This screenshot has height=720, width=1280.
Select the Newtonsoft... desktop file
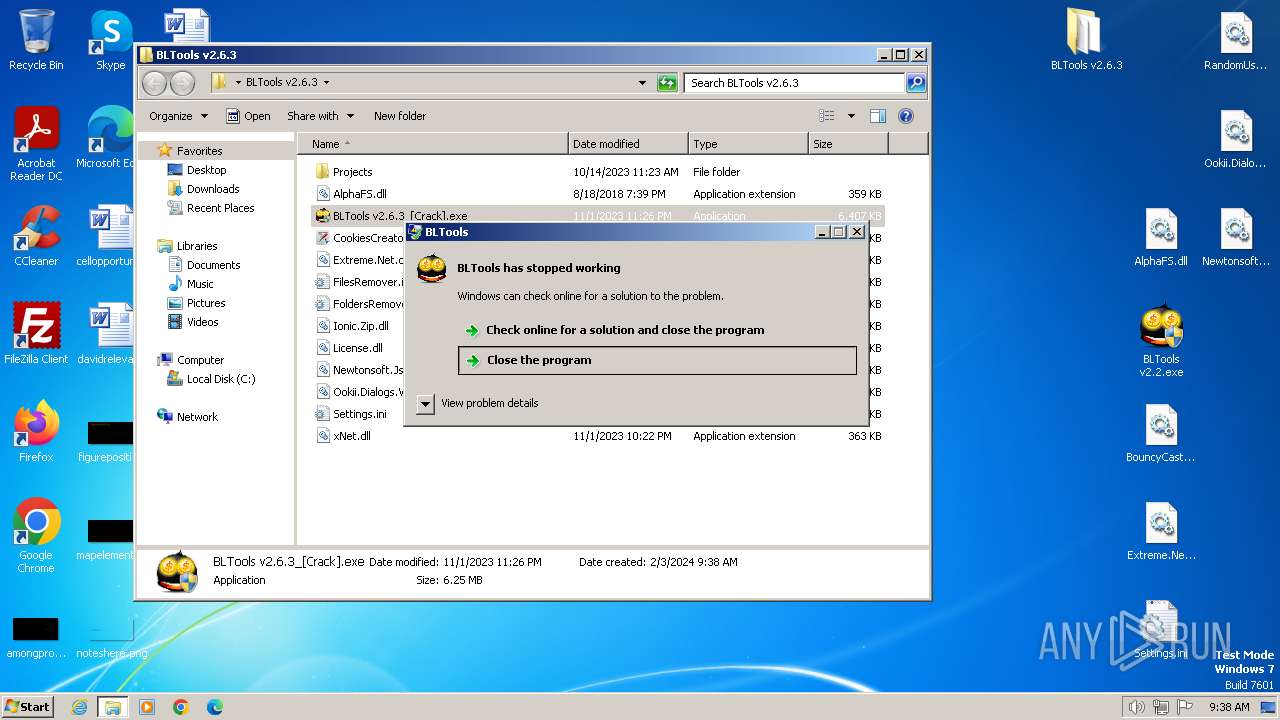(x=1236, y=237)
